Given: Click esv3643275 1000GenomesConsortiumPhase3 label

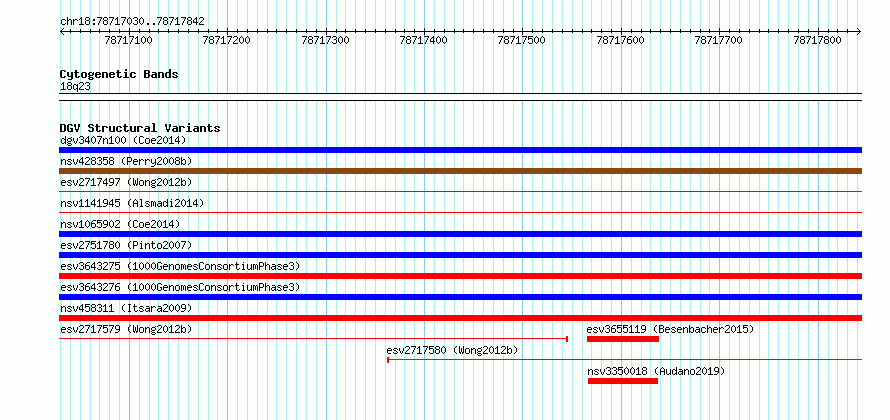Looking at the screenshot, I should pyautogui.click(x=180, y=266).
